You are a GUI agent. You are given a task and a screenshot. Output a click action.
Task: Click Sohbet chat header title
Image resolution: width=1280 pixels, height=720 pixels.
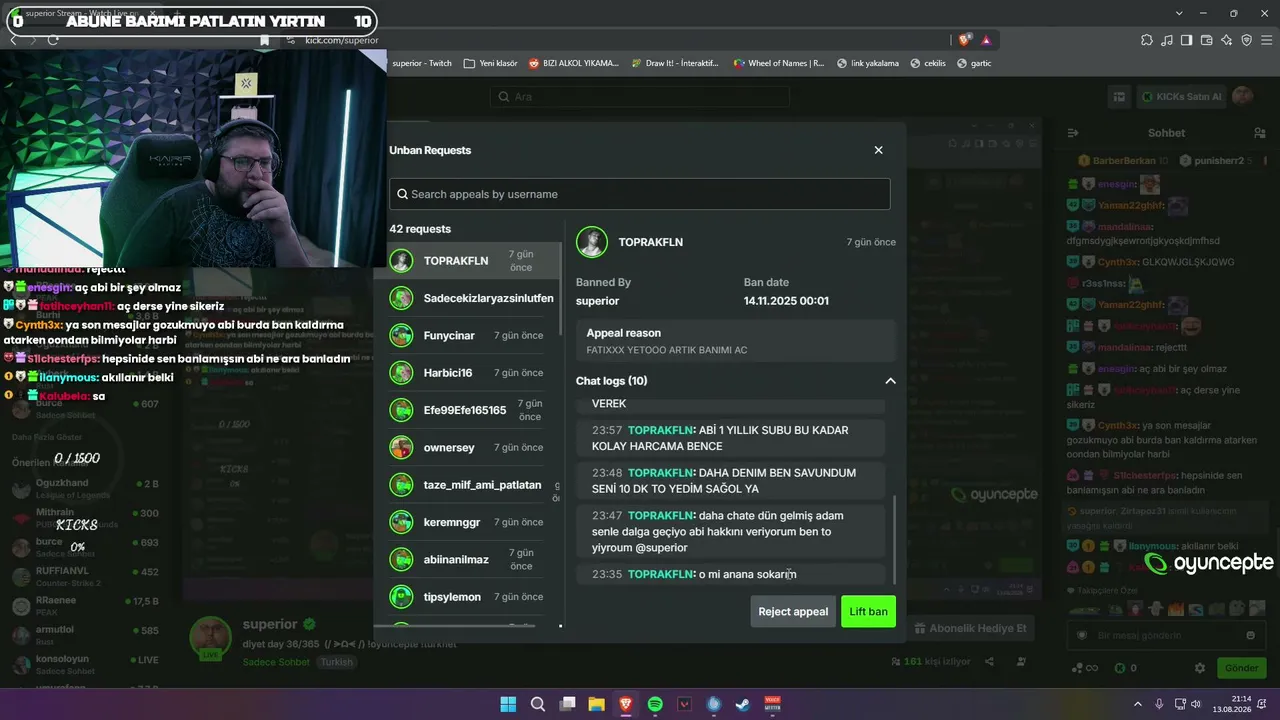coord(1166,133)
